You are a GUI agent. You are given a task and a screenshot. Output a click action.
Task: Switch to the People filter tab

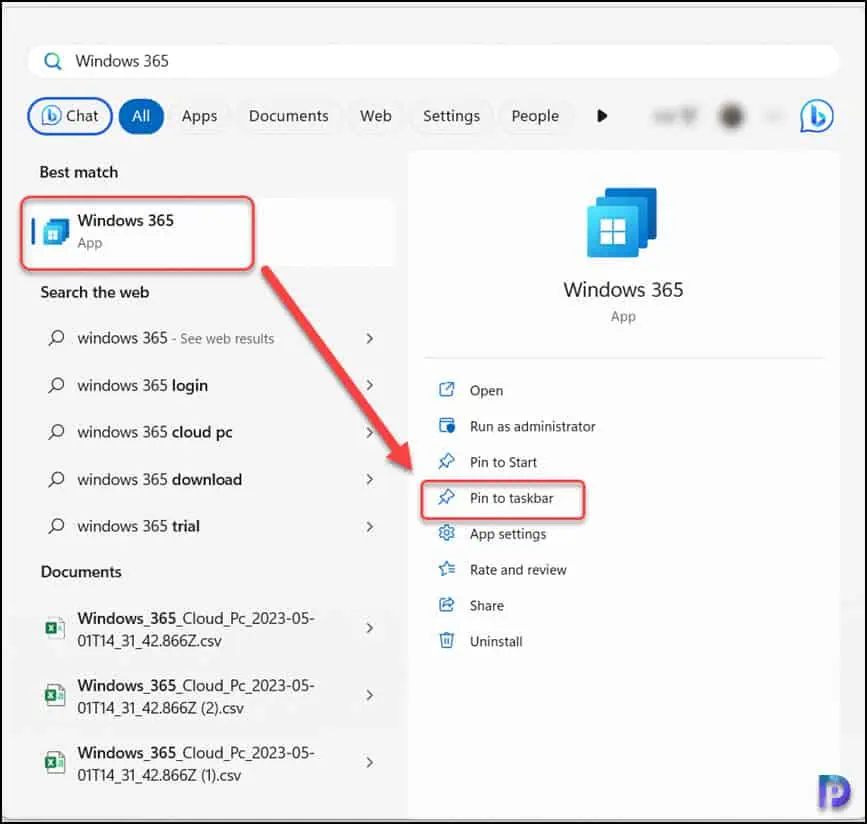535,116
